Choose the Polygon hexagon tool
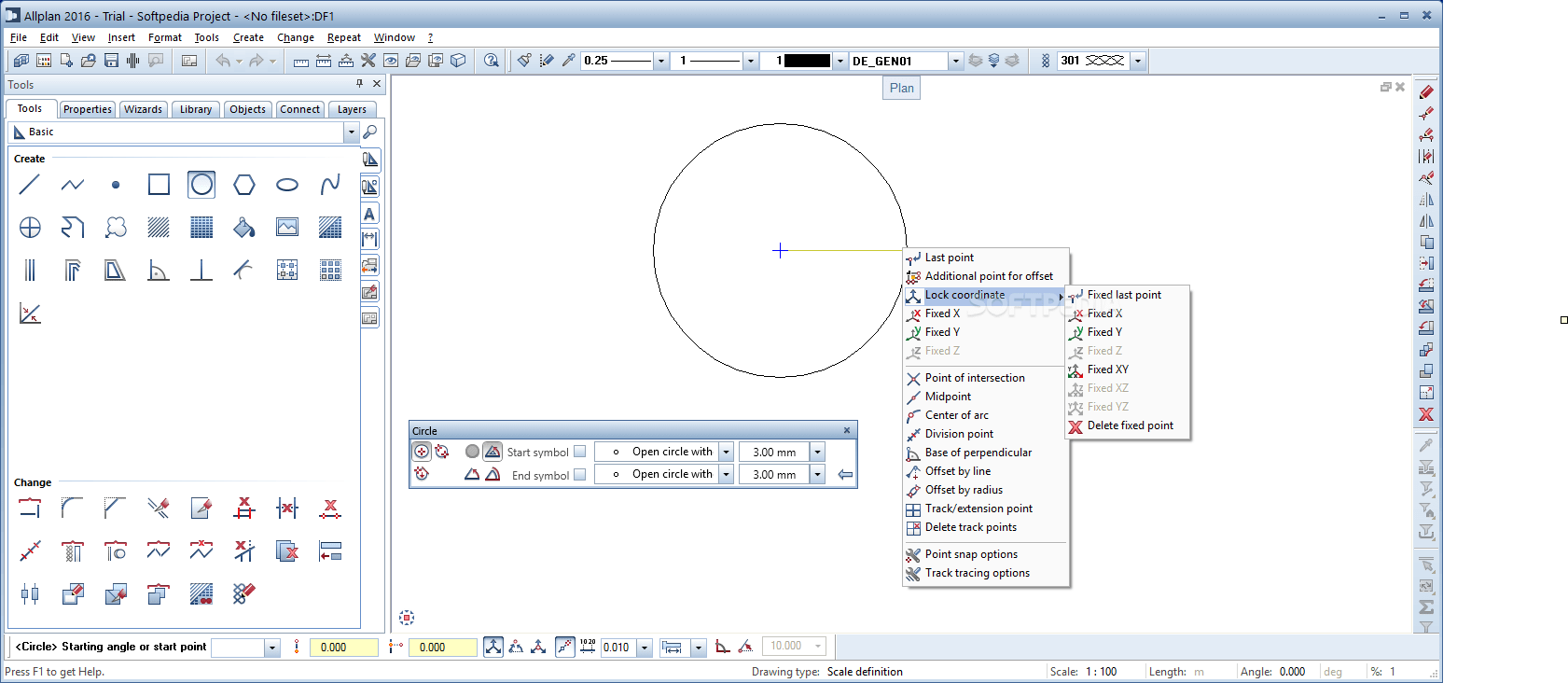 (x=244, y=185)
